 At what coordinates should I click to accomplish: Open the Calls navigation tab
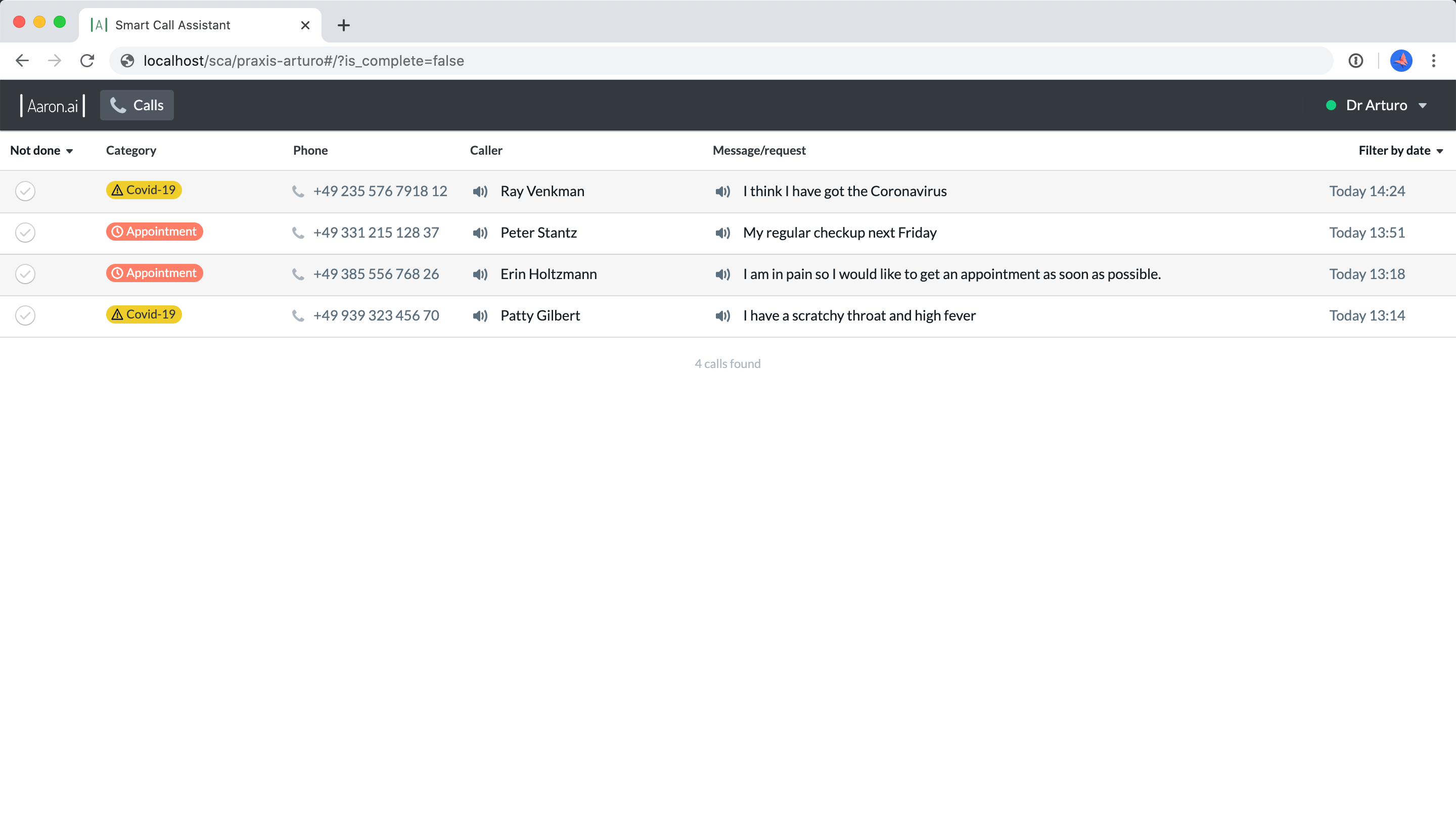pyautogui.click(x=137, y=106)
